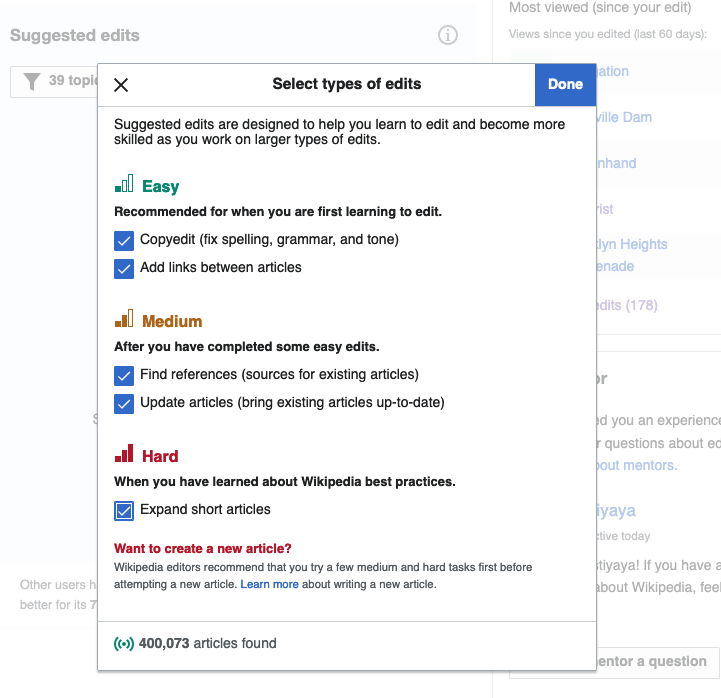Screen dimensions: 721x698
Task: Click the Hard difficulty bars icon
Action: click(124, 456)
